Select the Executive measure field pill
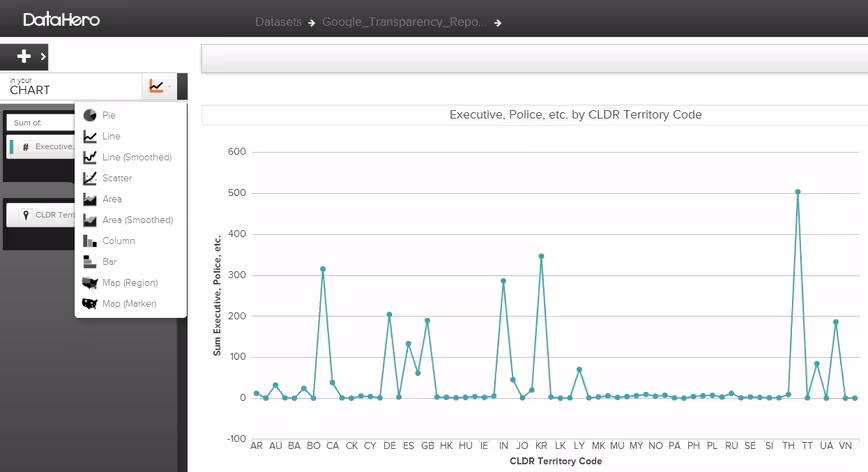Image resolution: width=868 pixels, height=472 pixels. tap(41, 147)
